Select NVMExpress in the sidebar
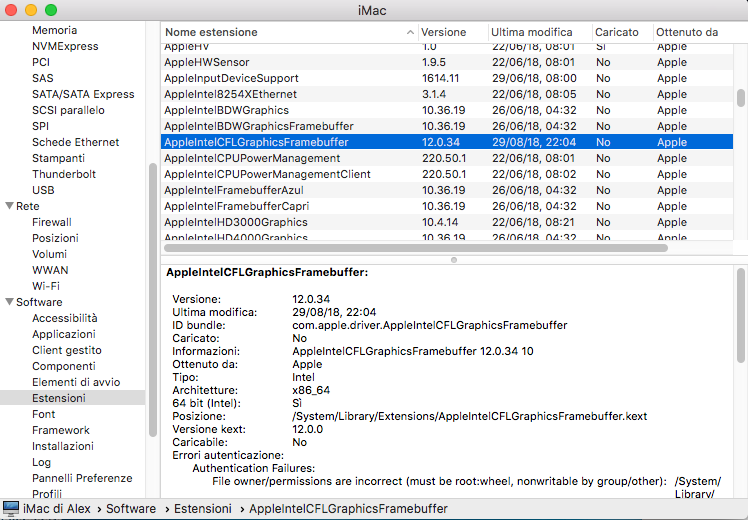 (x=65, y=46)
